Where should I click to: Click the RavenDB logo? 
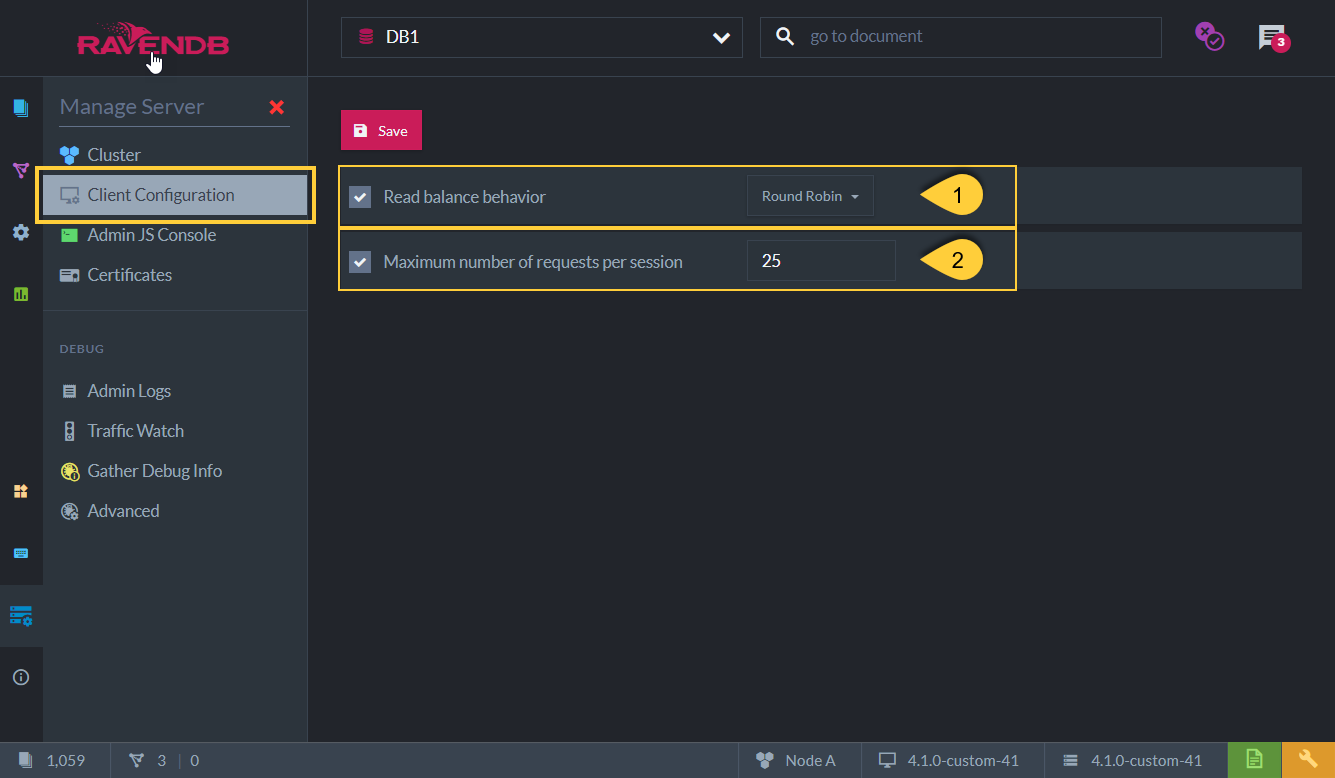(153, 40)
